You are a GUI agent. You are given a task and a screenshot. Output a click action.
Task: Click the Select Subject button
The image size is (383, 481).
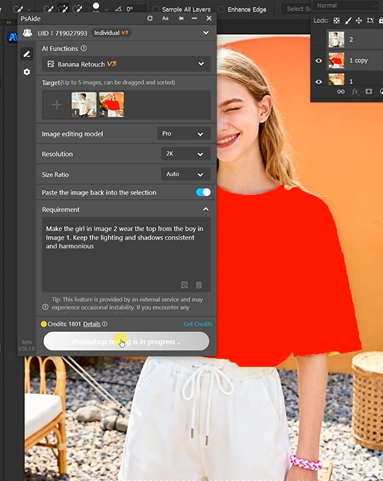click(297, 9)
